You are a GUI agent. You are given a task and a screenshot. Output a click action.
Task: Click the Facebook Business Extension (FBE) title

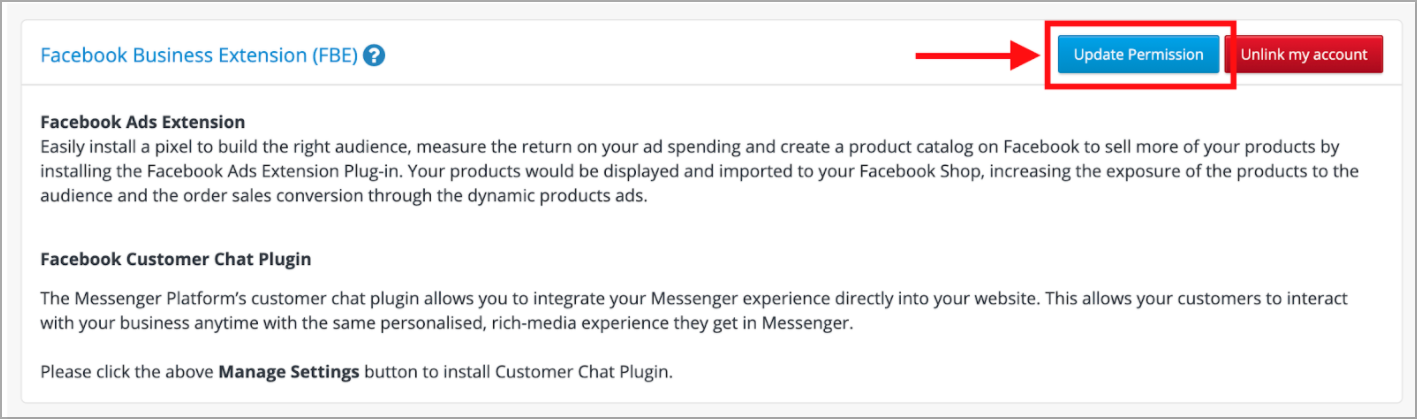(199, 55)
